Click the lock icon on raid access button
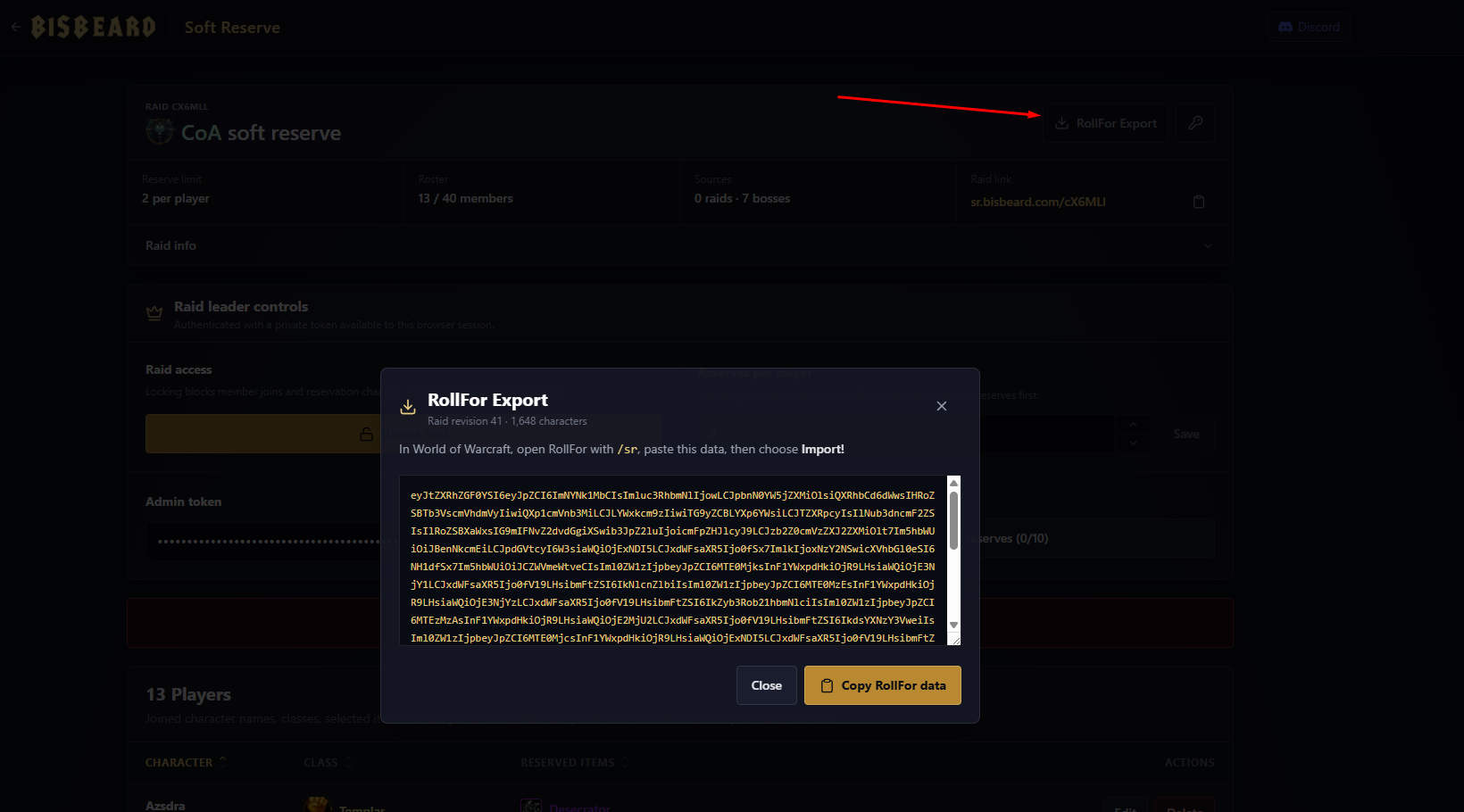This screenshot has height=812, width=1464. pos(366,434)
